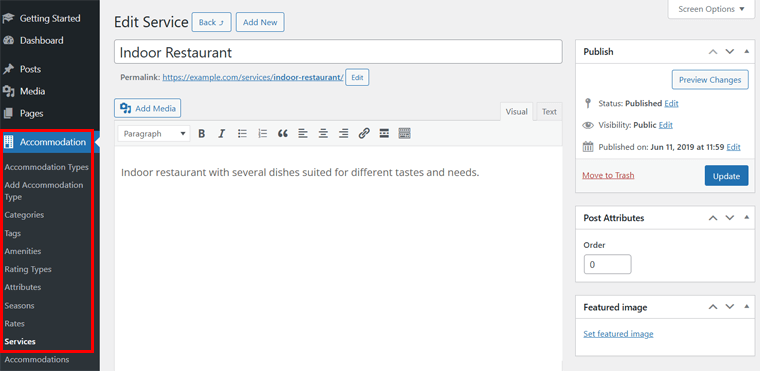Move Post Attributes box down

729,218
